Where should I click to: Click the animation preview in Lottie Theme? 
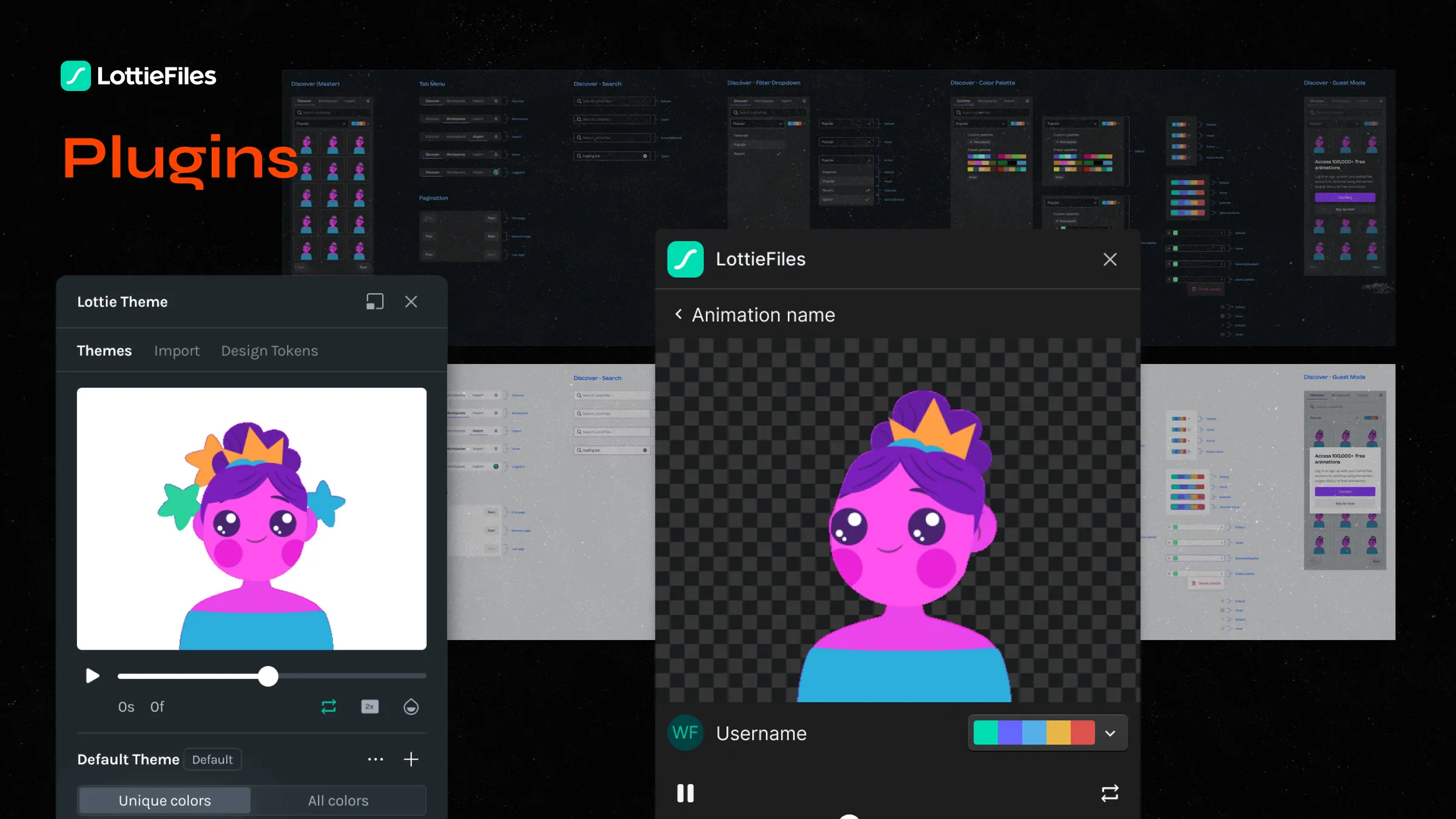252,519
